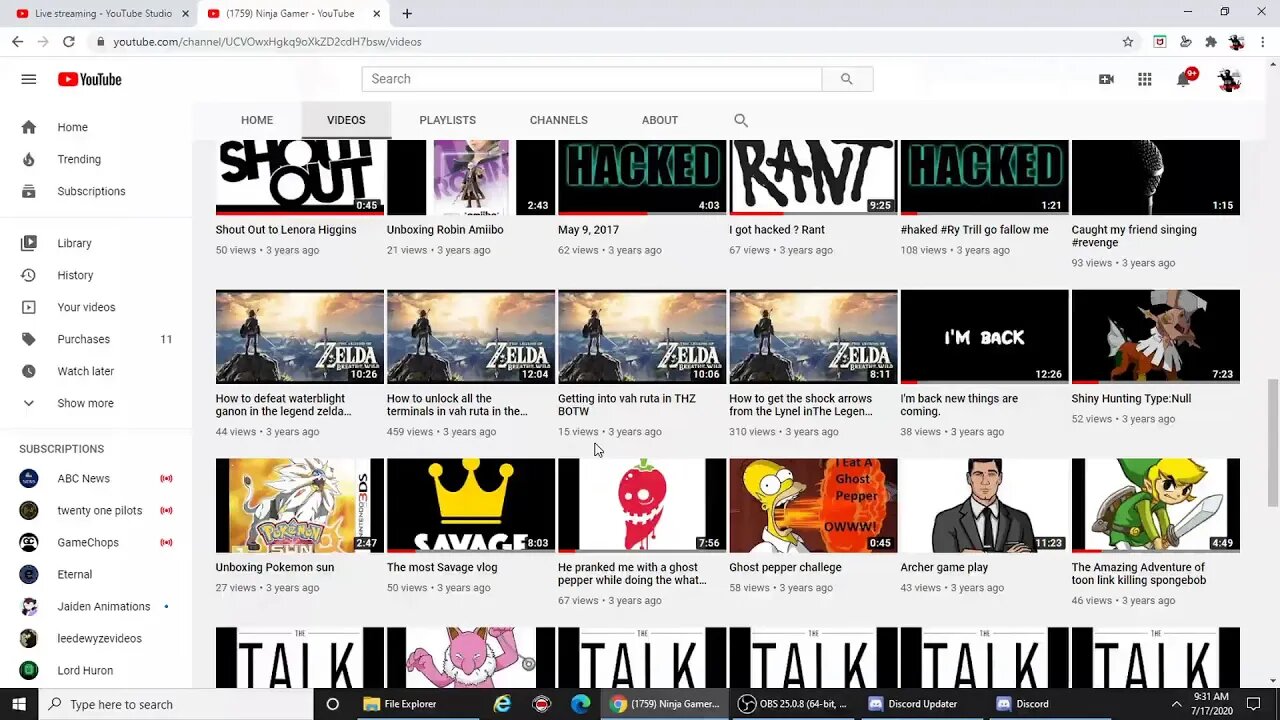Click the browser address bar URL

(x=267, y=42)
